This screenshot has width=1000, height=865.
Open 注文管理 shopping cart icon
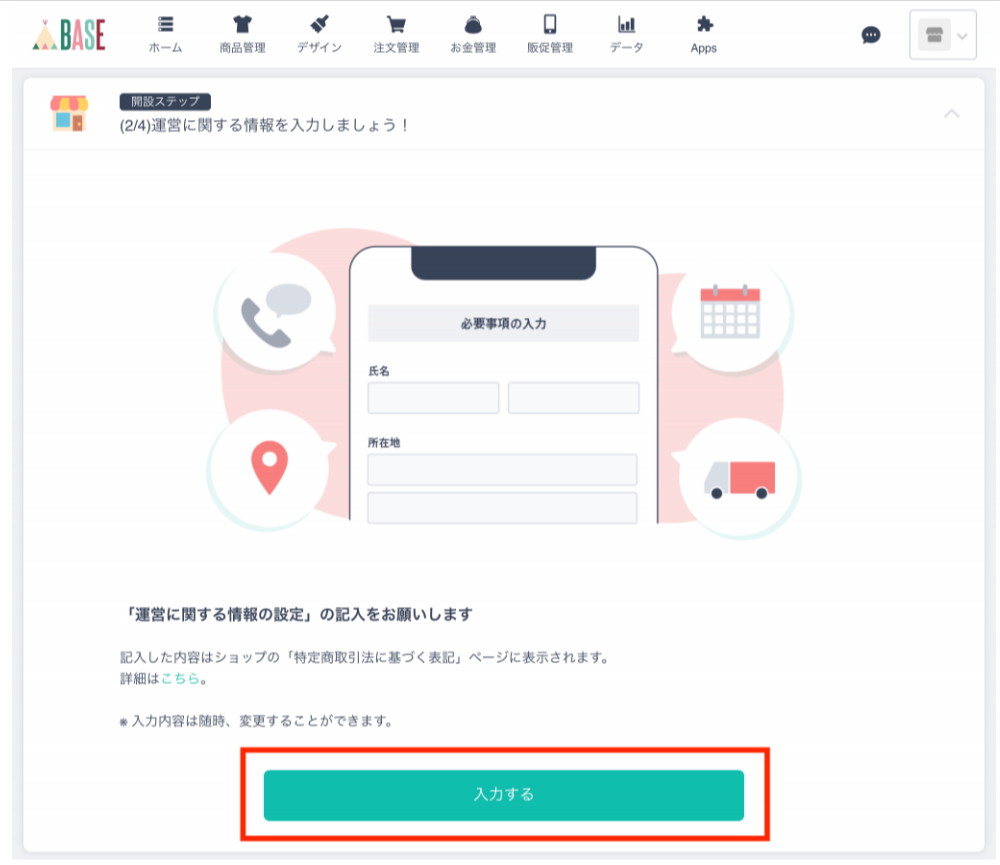[x=396, y=24]
